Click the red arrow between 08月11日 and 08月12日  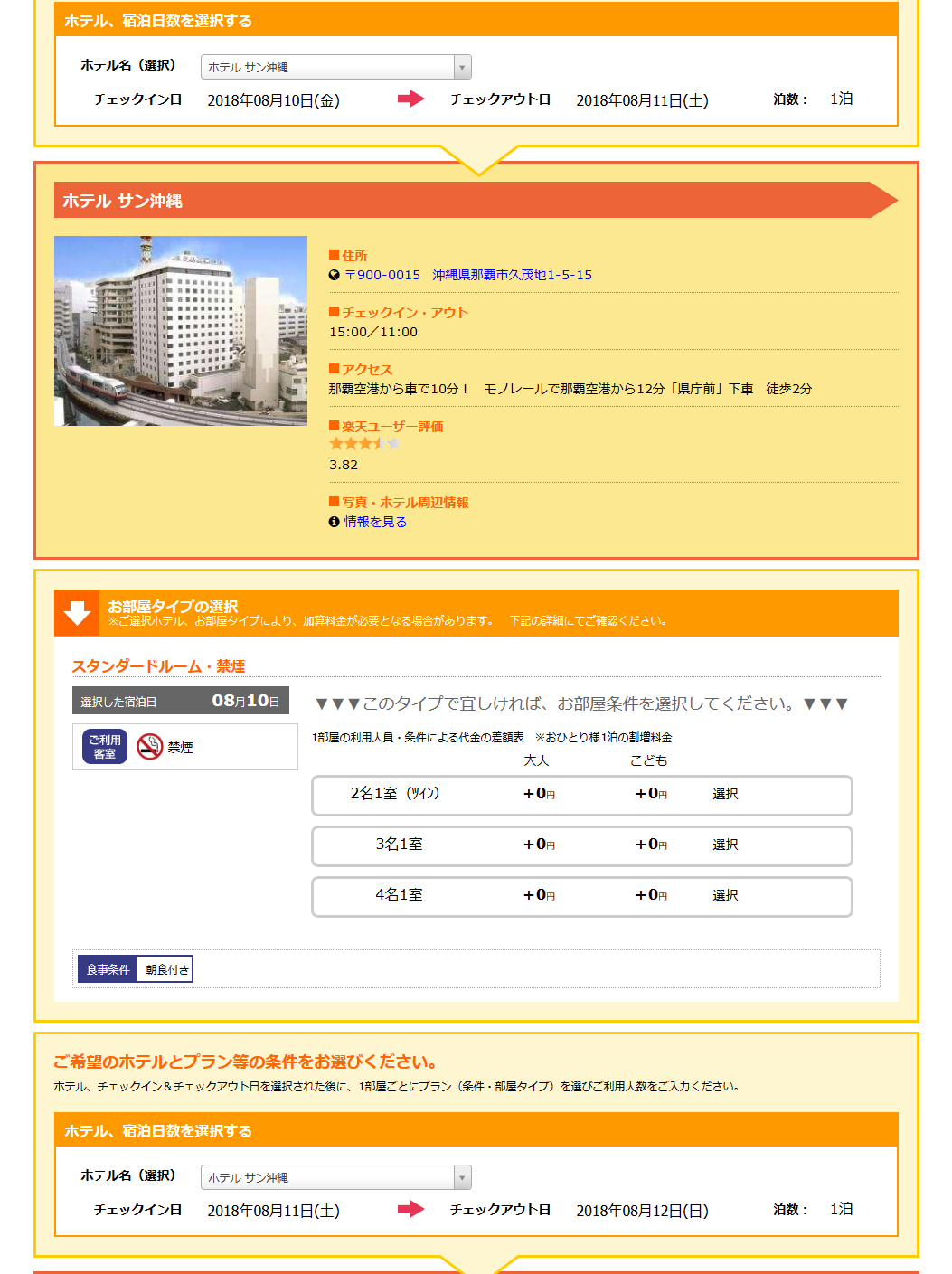click(411, 1209)
